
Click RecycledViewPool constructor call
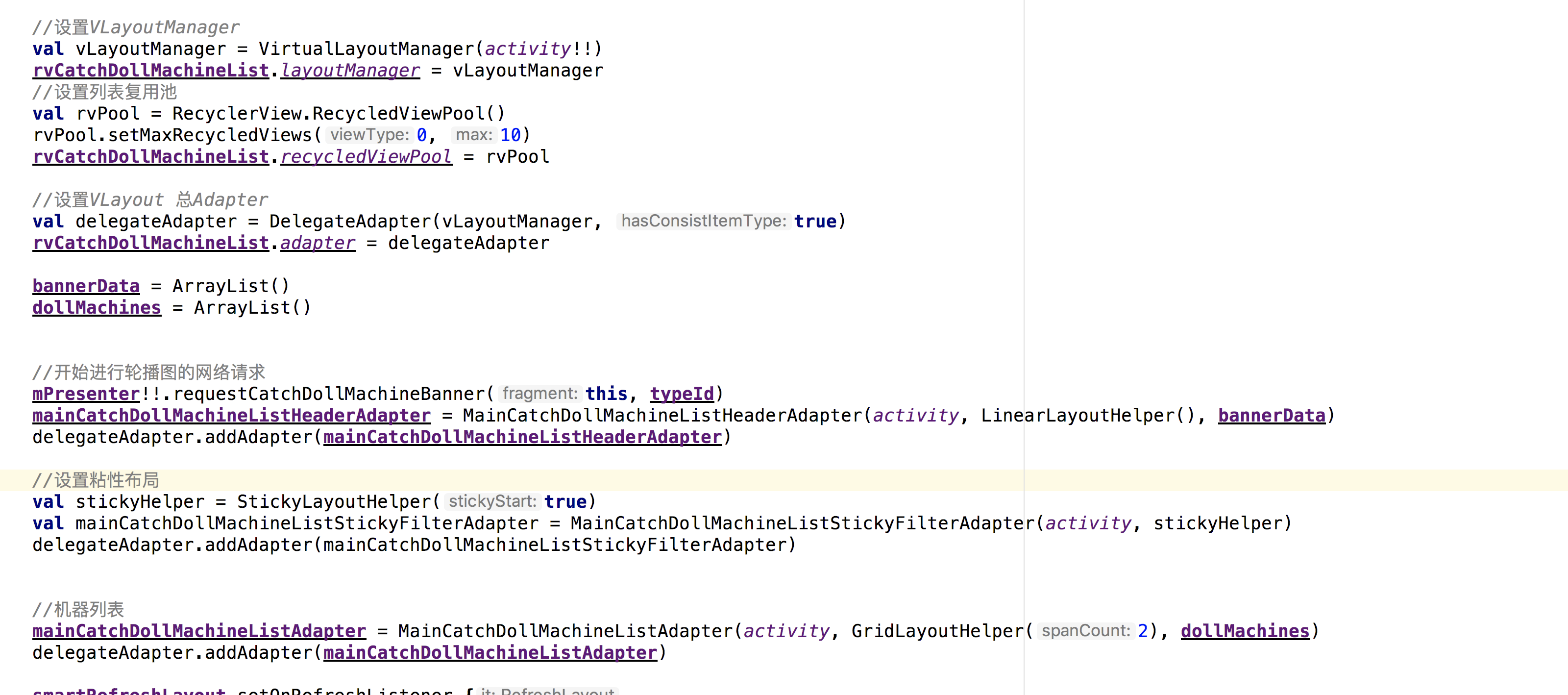click(x=398, y=114)
